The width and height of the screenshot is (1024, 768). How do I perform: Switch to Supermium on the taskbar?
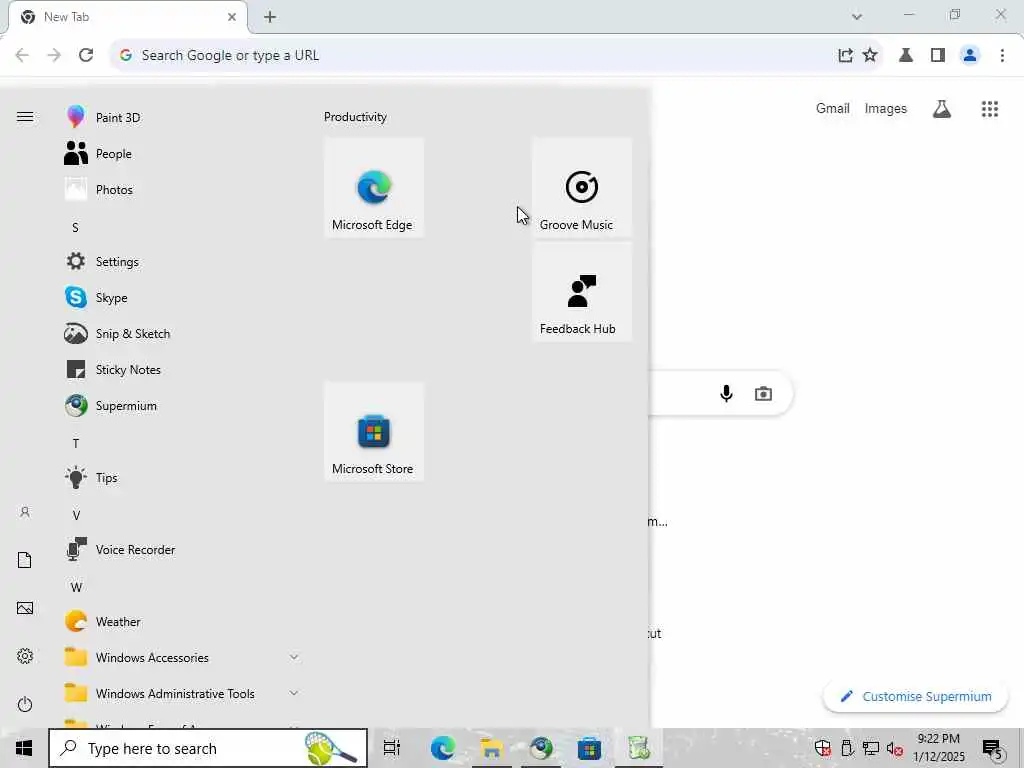(x=541, y=748)
